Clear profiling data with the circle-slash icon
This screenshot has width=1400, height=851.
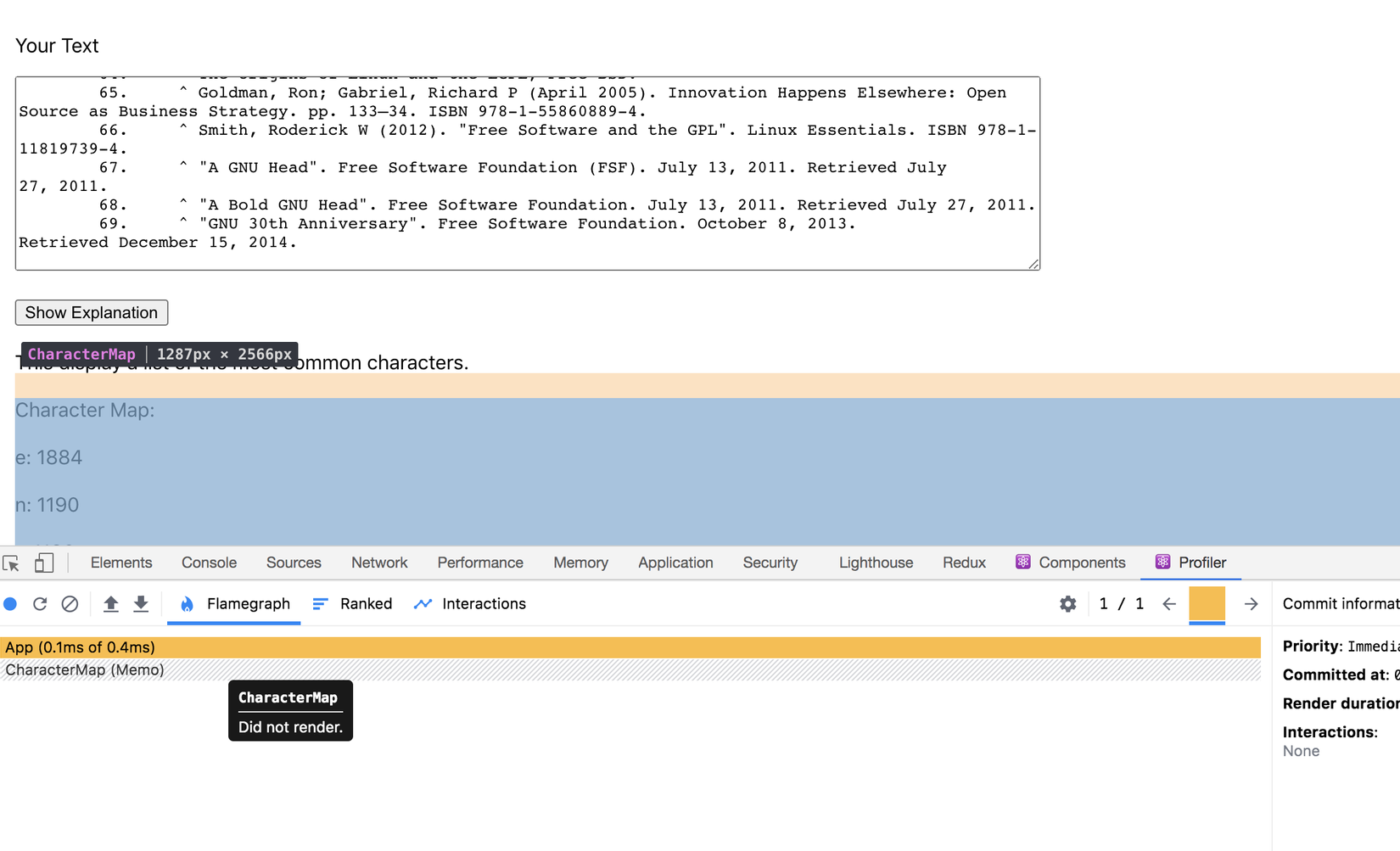point(70,604)
